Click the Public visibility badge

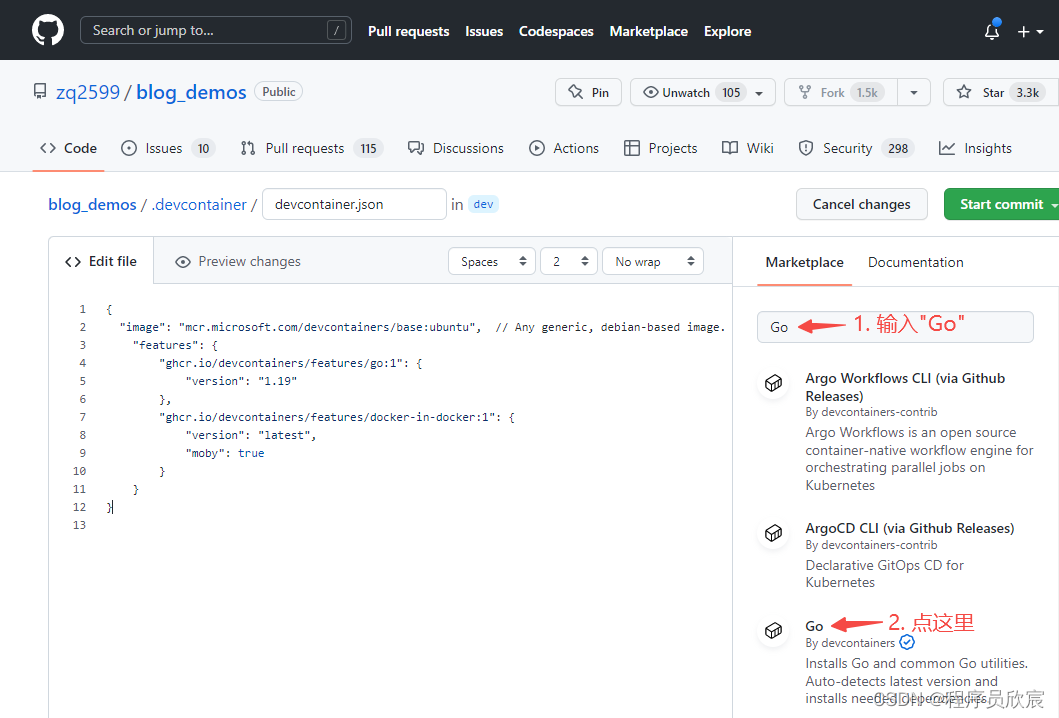pos(278,91)
